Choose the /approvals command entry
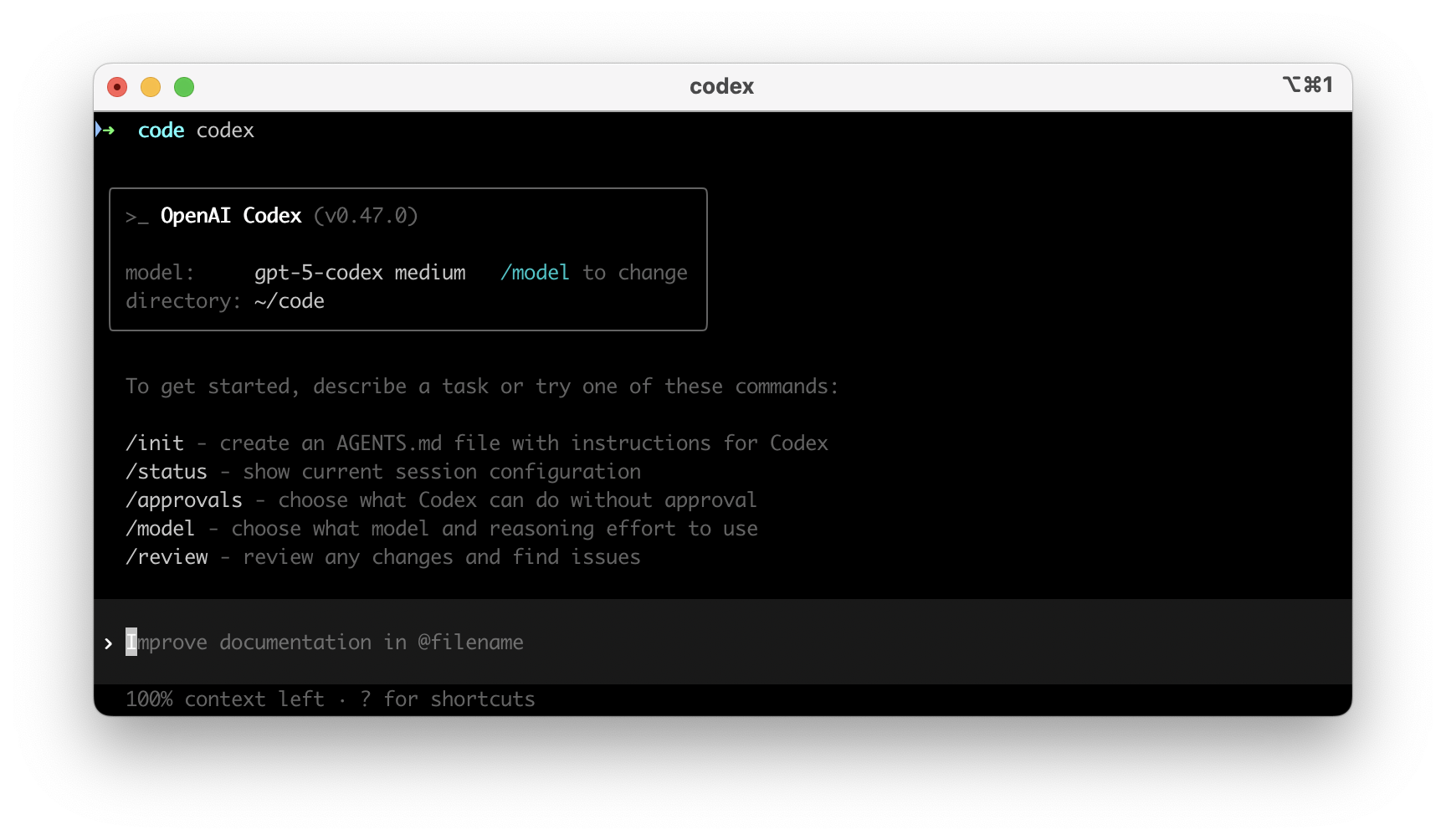Screen dimensions: 1446x840 pyautogui.click(x=184, y=500)
